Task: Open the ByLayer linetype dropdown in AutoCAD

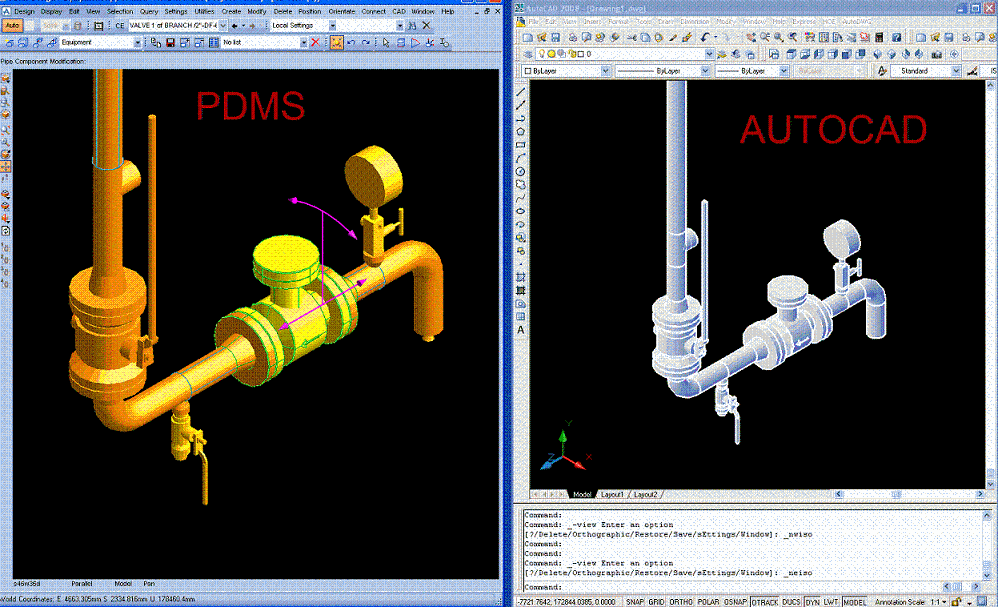Action: coord(705,71)
